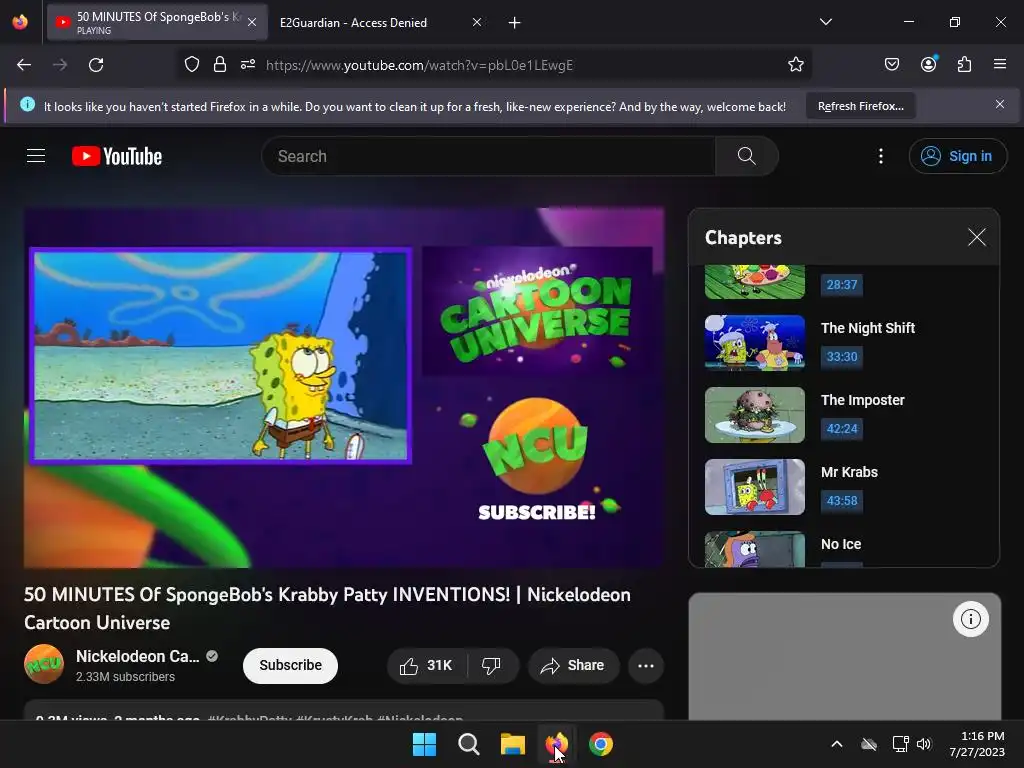
Task: Select the SpongeBob YouTube tab
Action: coord(157,22)
